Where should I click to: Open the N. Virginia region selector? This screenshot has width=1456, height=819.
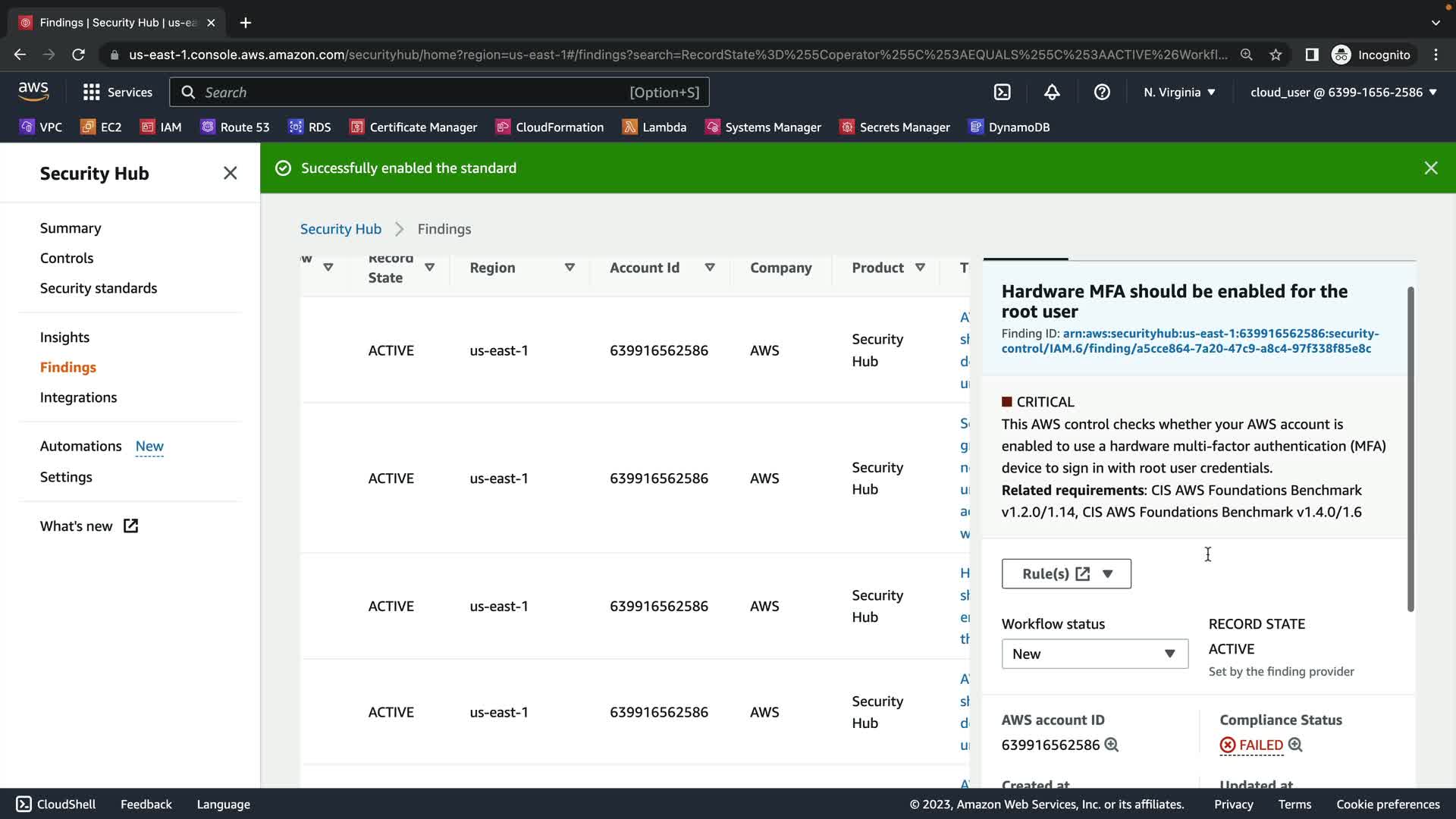[1179, 93]
